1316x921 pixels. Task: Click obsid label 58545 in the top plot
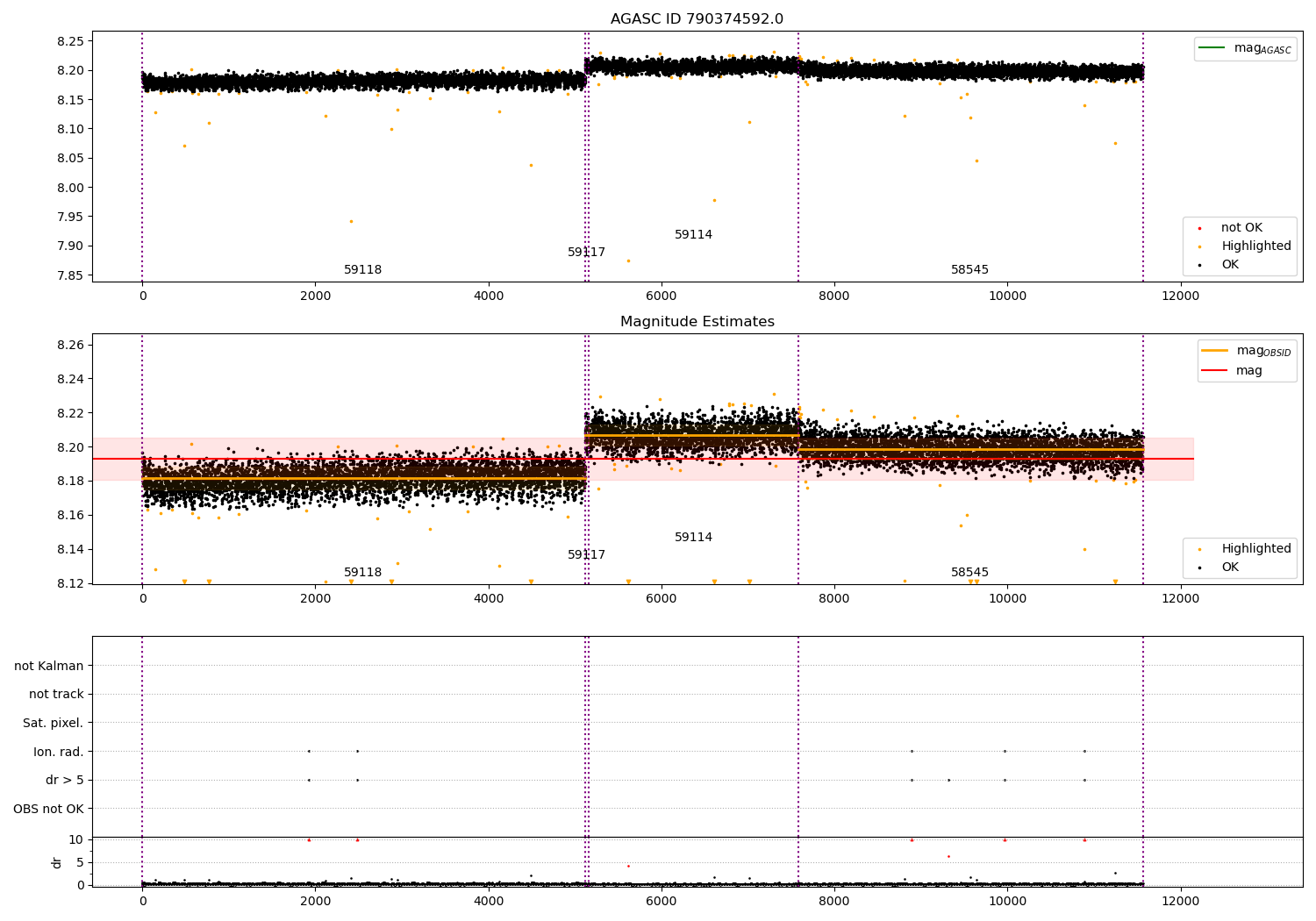click(969, 270)
